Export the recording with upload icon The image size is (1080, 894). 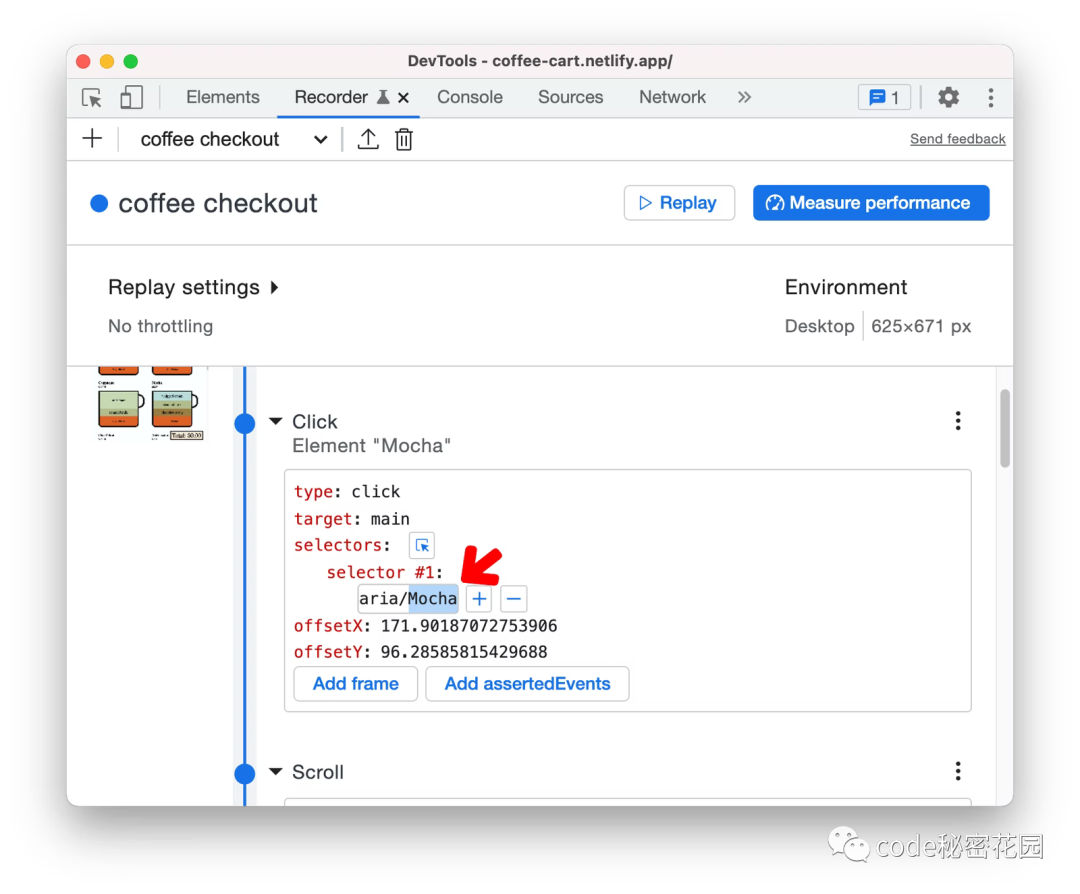point(368,139)
